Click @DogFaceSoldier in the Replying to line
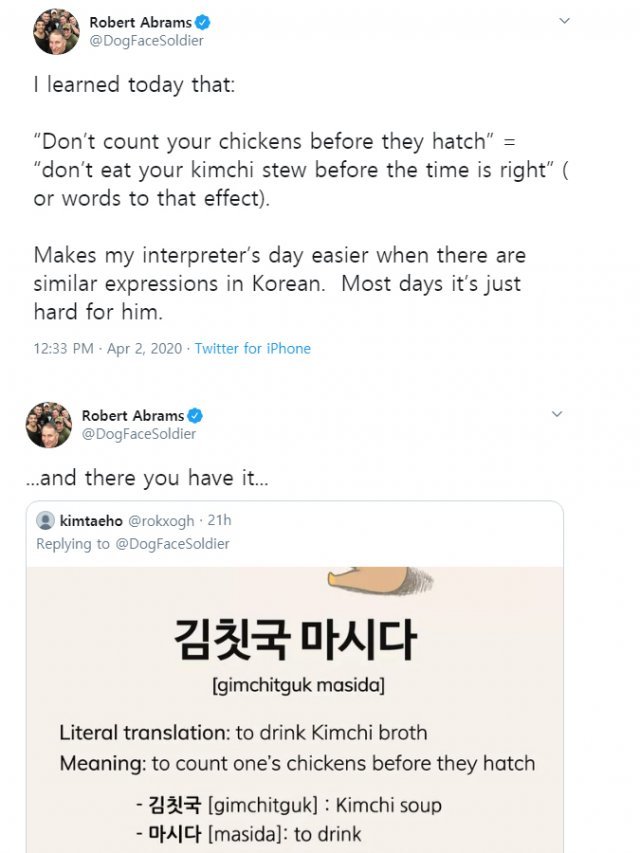This screenshot has width=640, height=853. (172, 544)
